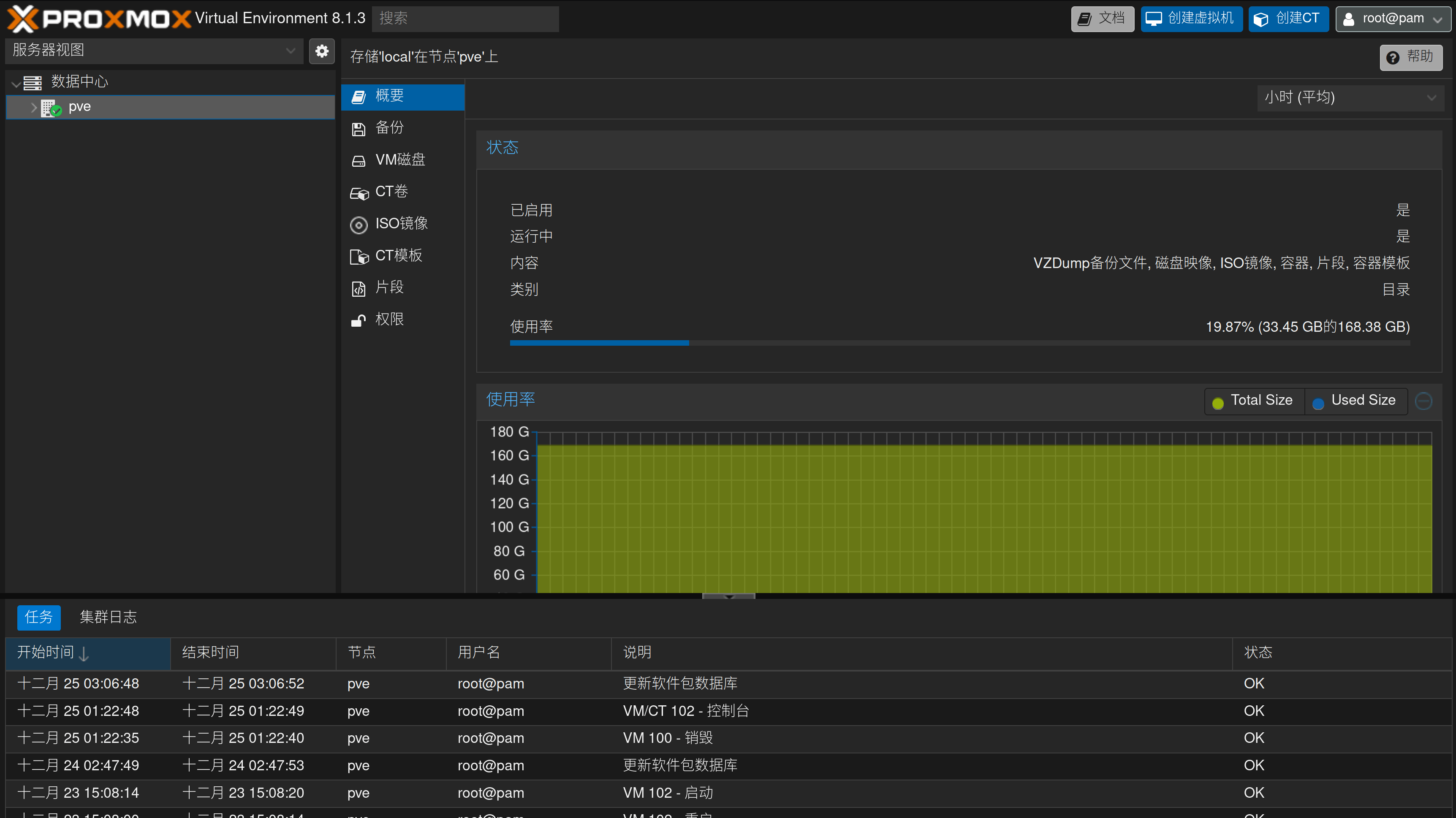Image resolution: width=1456 pixels, height=818 pixels.
Task: Click the 创建虚拟机 button
Action: tap(1192, 19)
